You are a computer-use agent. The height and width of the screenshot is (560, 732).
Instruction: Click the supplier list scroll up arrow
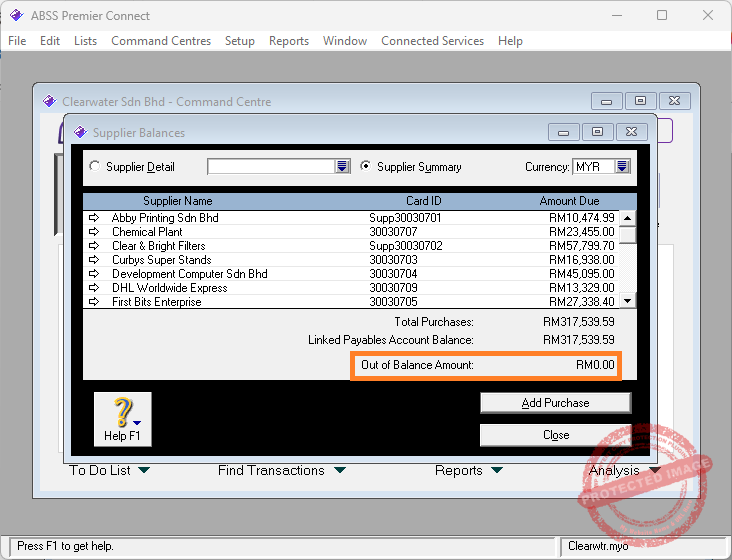pos(628,218)
